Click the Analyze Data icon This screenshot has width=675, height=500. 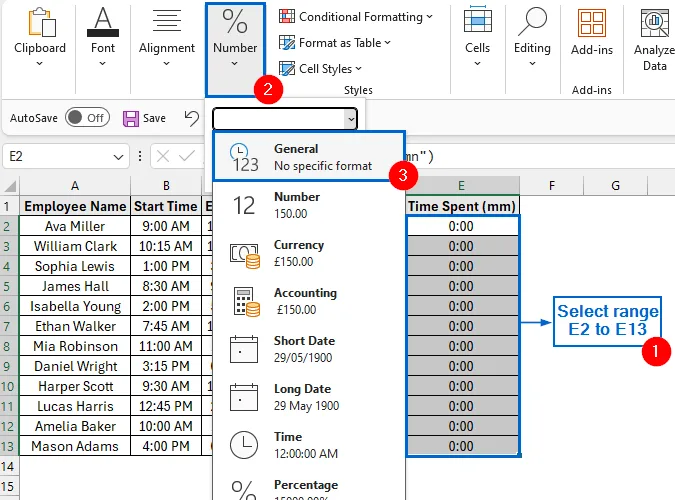pos(655,24)
